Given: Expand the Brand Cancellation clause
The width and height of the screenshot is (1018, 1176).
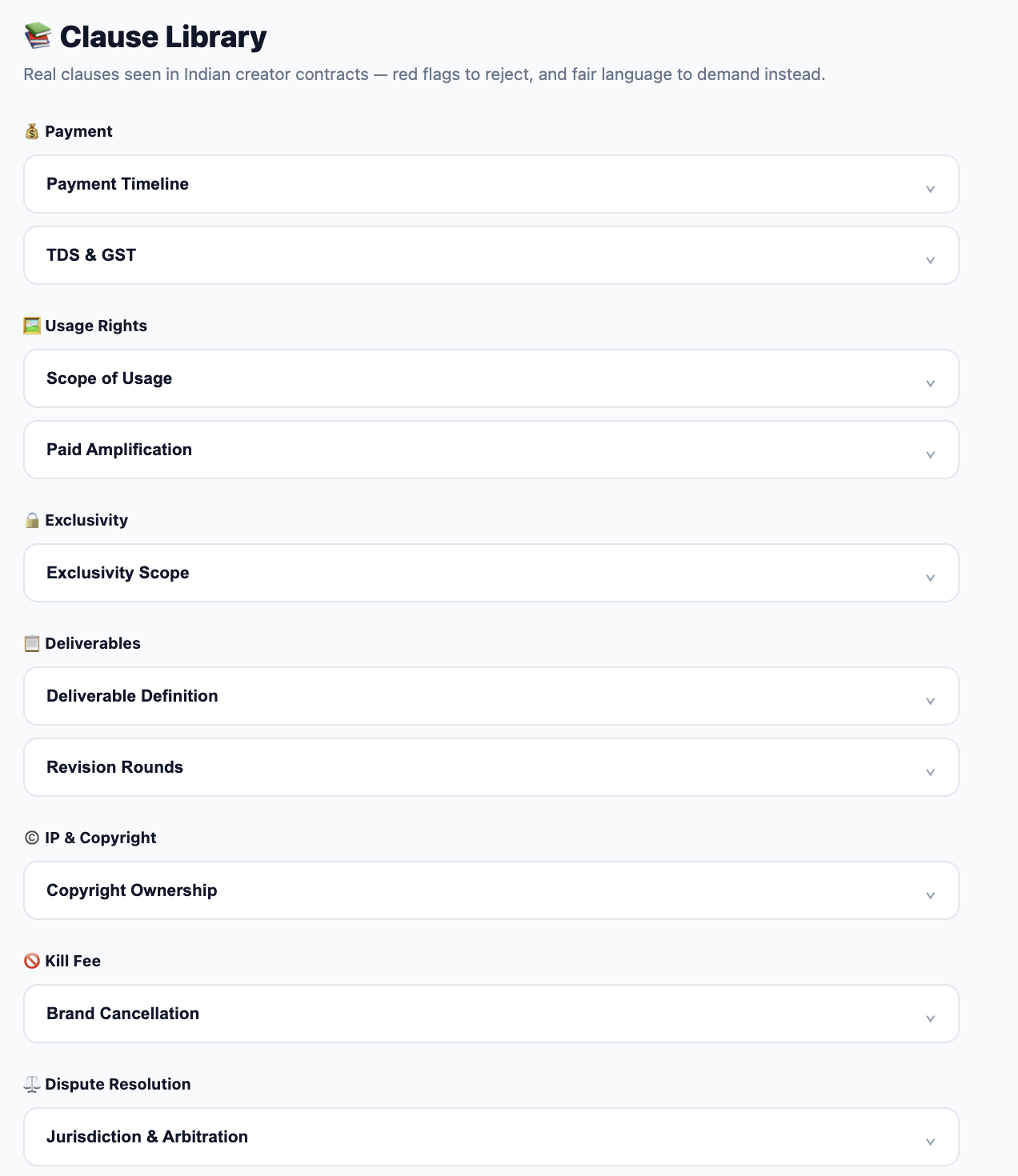Looking at the screenshot, I should (x=929, y=1019).
